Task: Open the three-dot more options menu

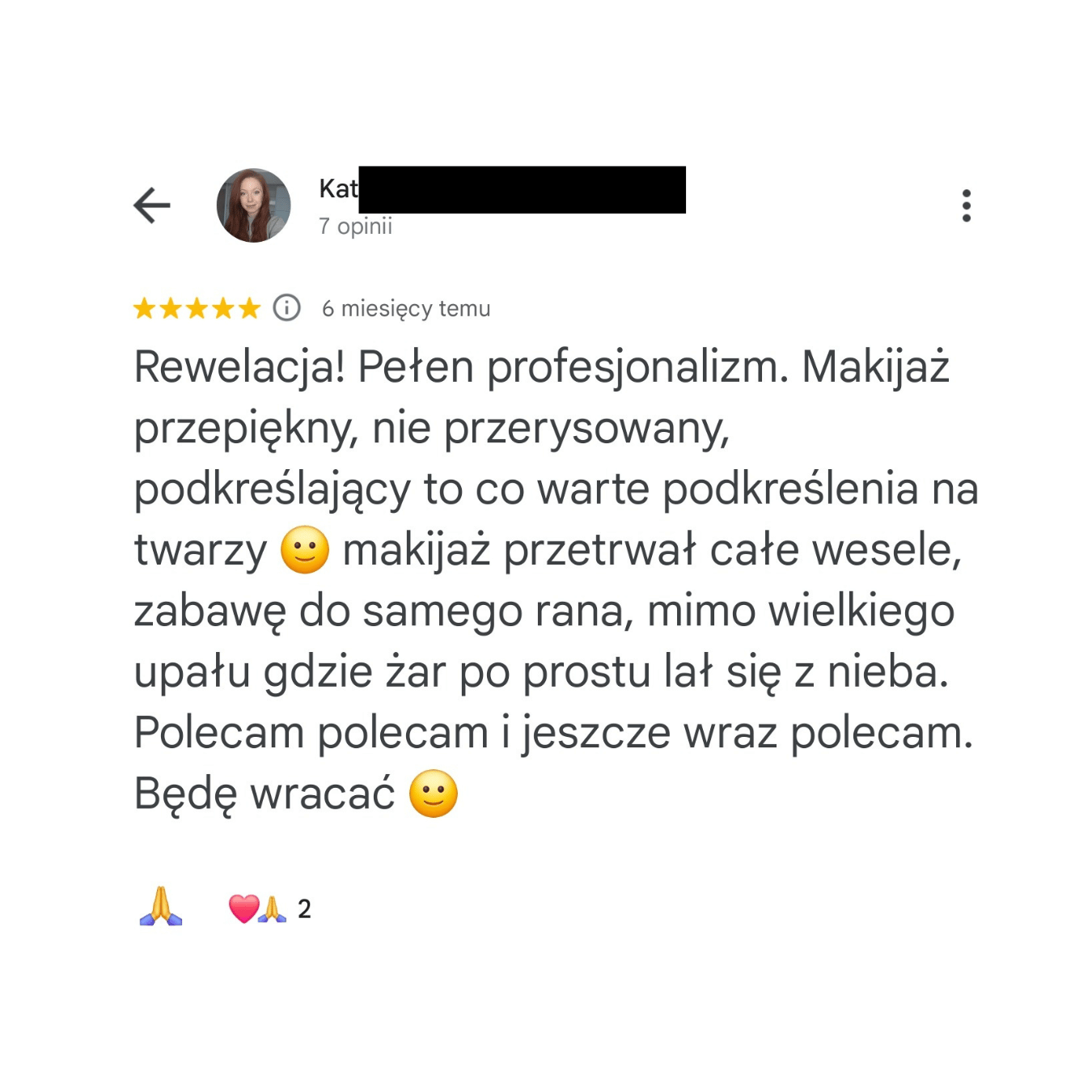Action: tap(966, 205)
